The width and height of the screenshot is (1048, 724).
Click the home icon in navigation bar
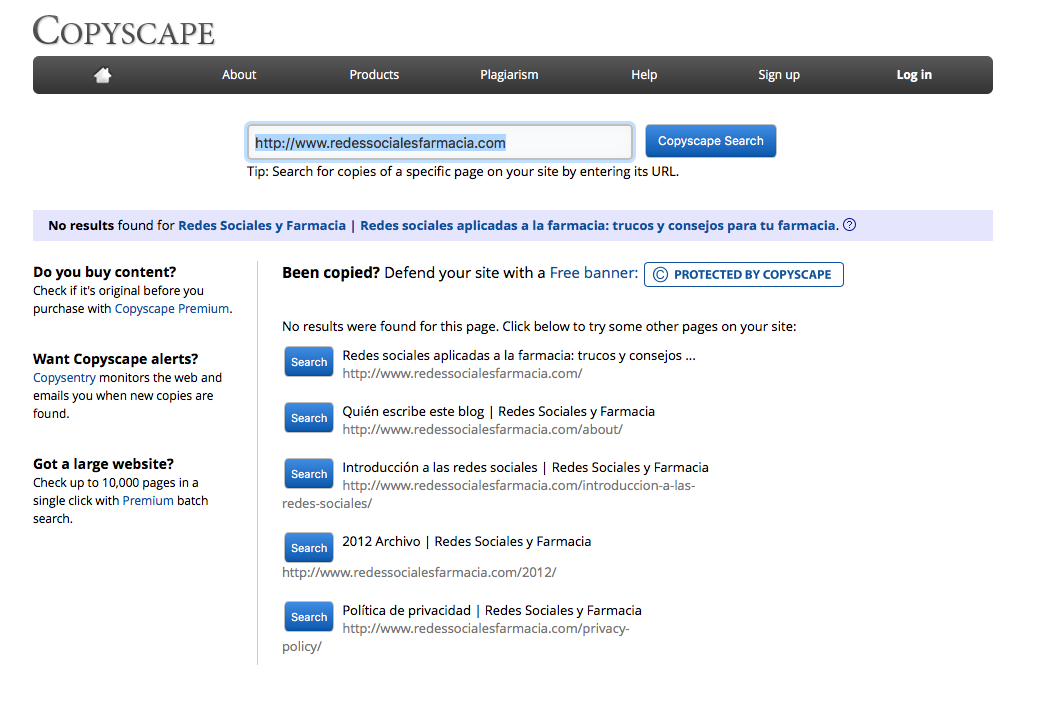102,75
